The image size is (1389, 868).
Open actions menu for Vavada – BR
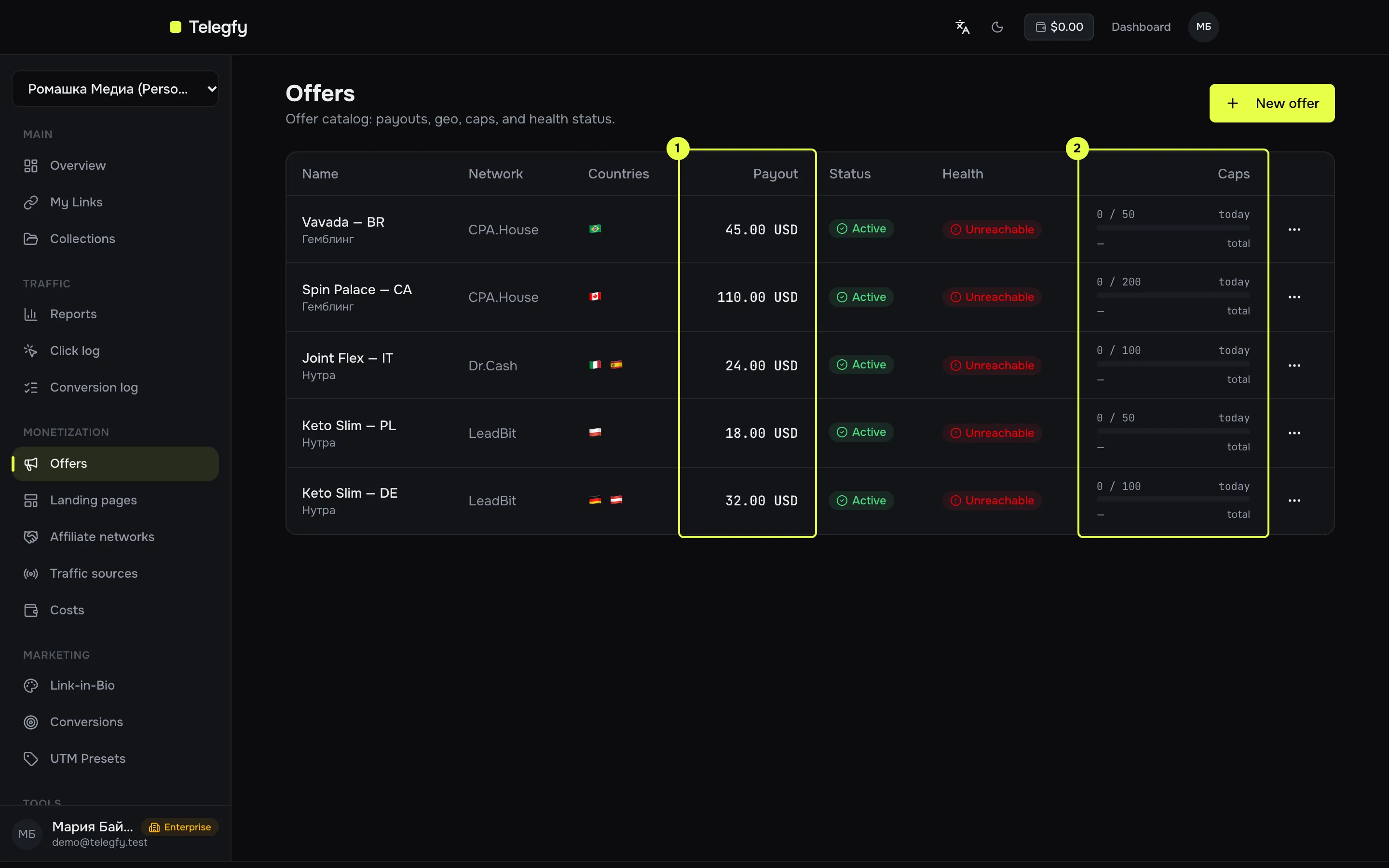coord(1294,230)
